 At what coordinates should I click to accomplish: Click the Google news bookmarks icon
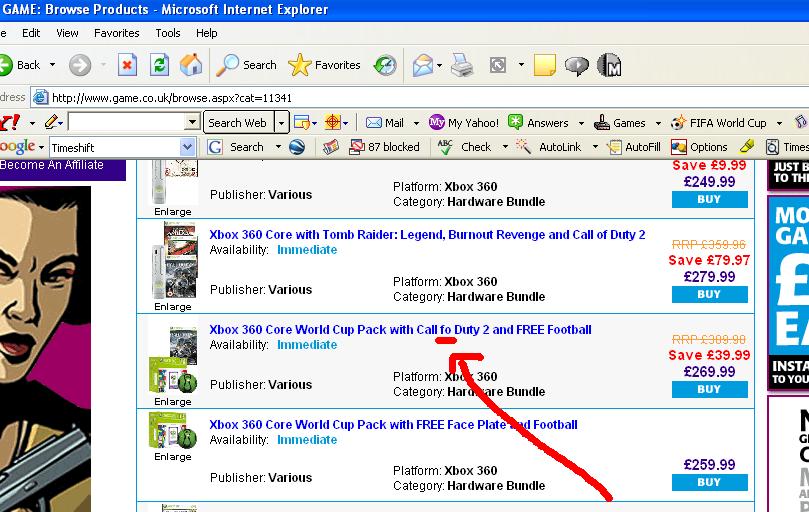tap(331, 147)
